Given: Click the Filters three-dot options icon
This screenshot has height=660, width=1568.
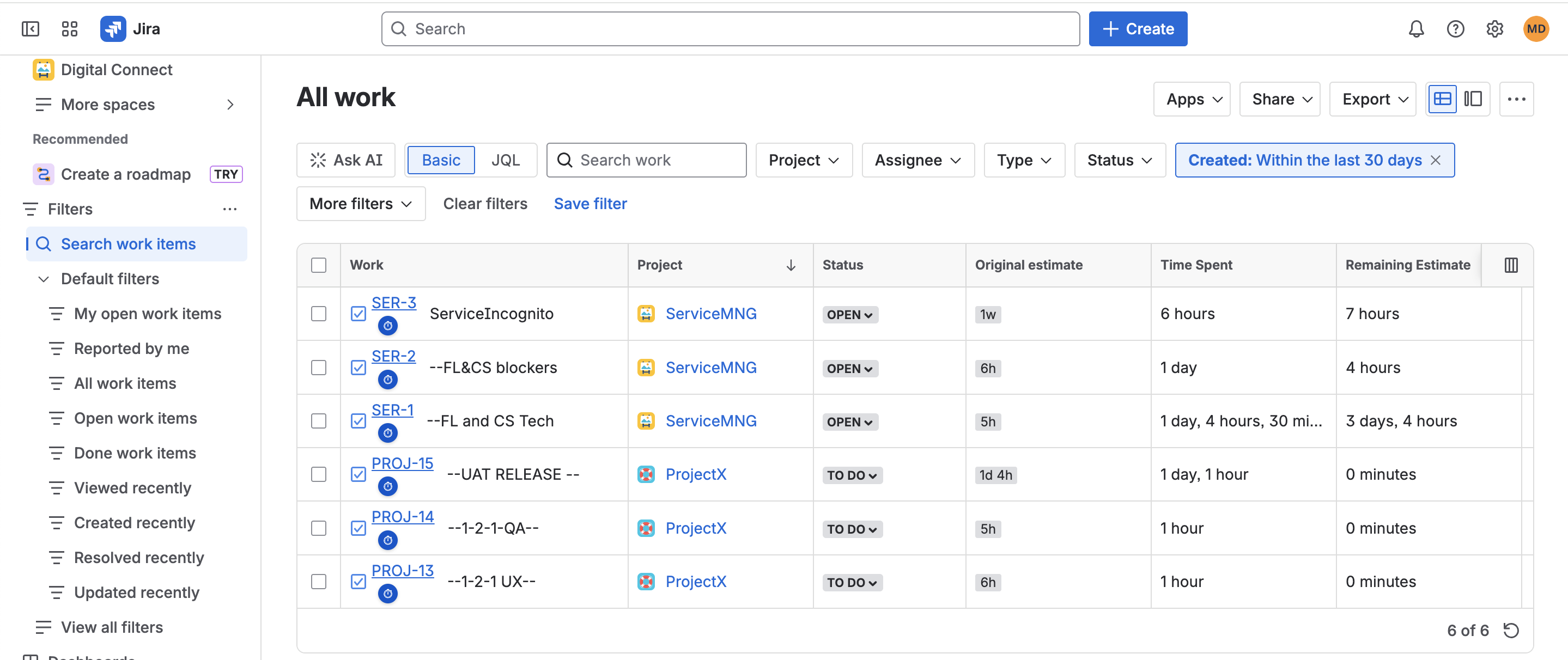Looking at the screenshot, I should pos(229,209).
